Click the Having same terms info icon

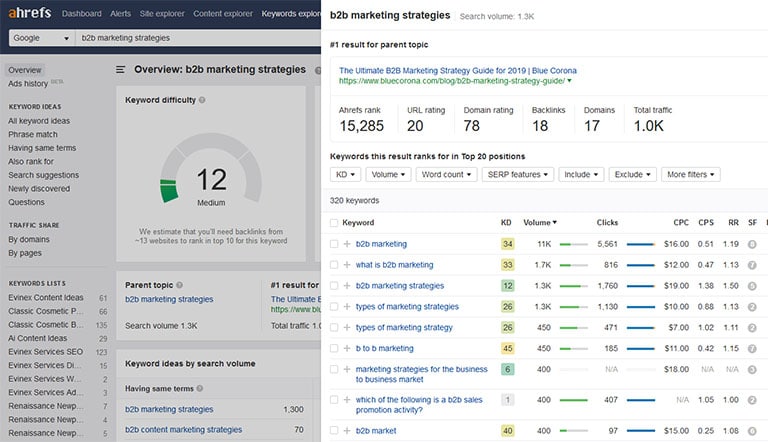click(200, 389)
